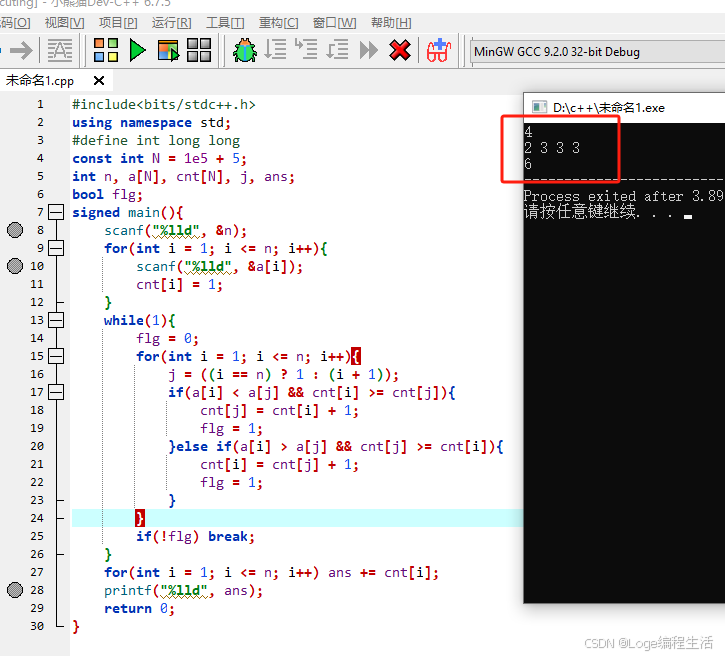Click 'cnt[j] = cnt[i] + 1;' line
This screenshot has height=656, width=725.
279,411
